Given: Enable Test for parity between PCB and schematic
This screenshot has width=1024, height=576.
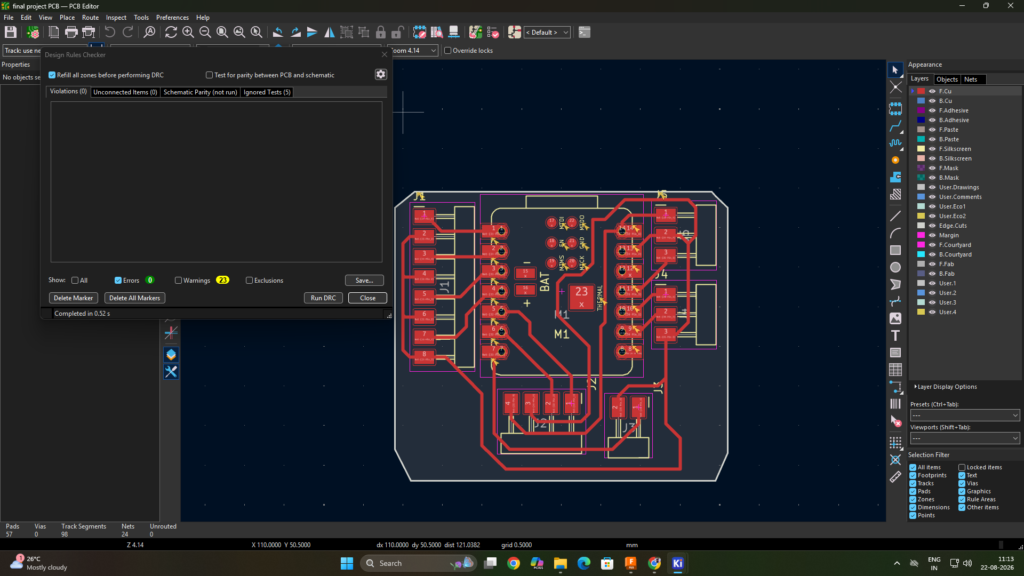Looking at the screenshot, I should [x=210, y=75].
